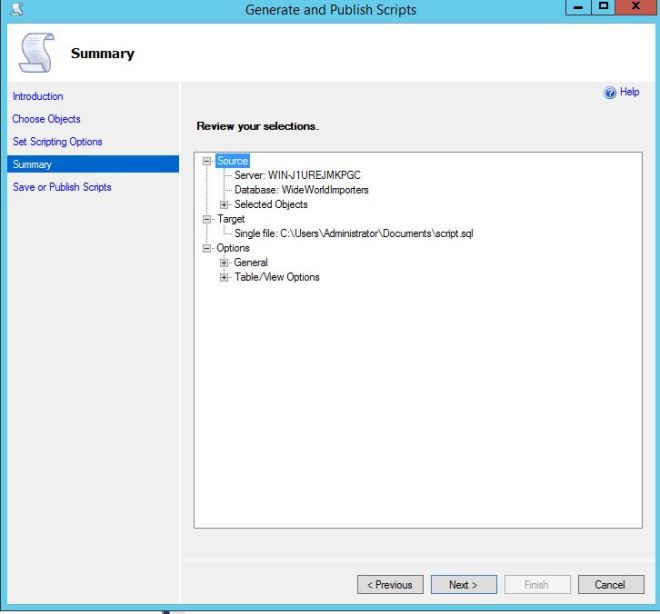Cancel the script generation wizard
Viewport: 660px width, 614px height.
click(x=609, y=585)
